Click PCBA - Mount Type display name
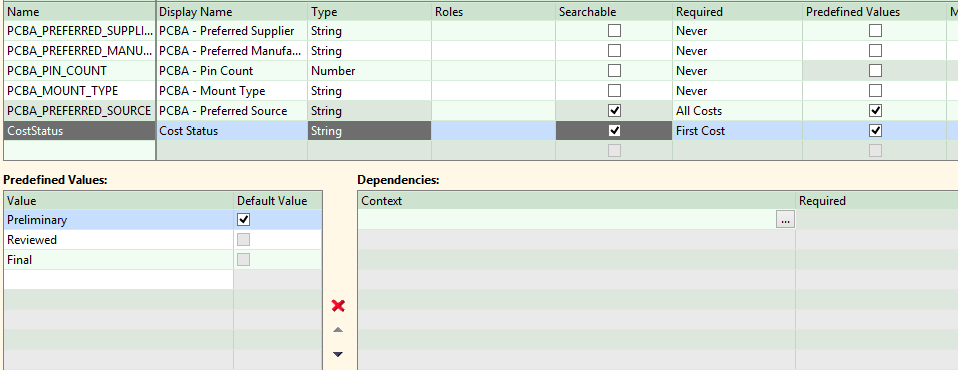The height and width of the screenshot is (370, 958). (x=232, y=91)
